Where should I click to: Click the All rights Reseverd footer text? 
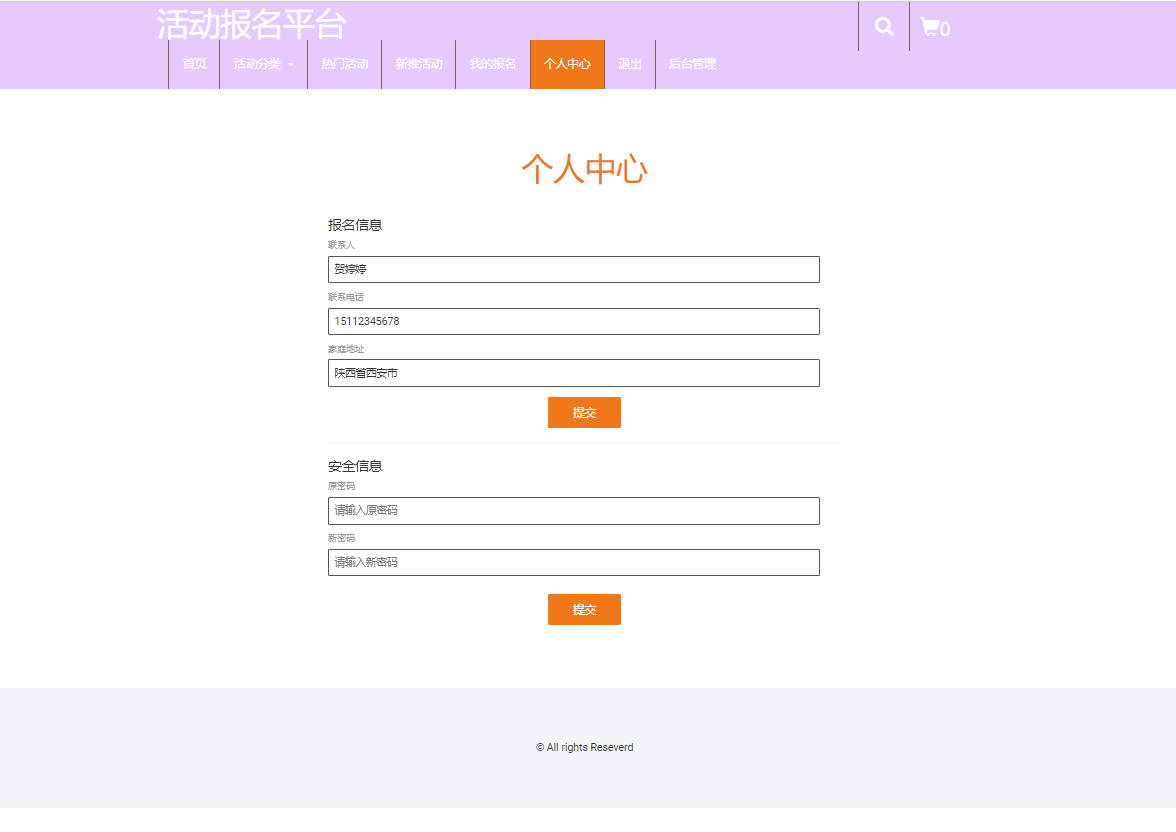pos(584,747)
